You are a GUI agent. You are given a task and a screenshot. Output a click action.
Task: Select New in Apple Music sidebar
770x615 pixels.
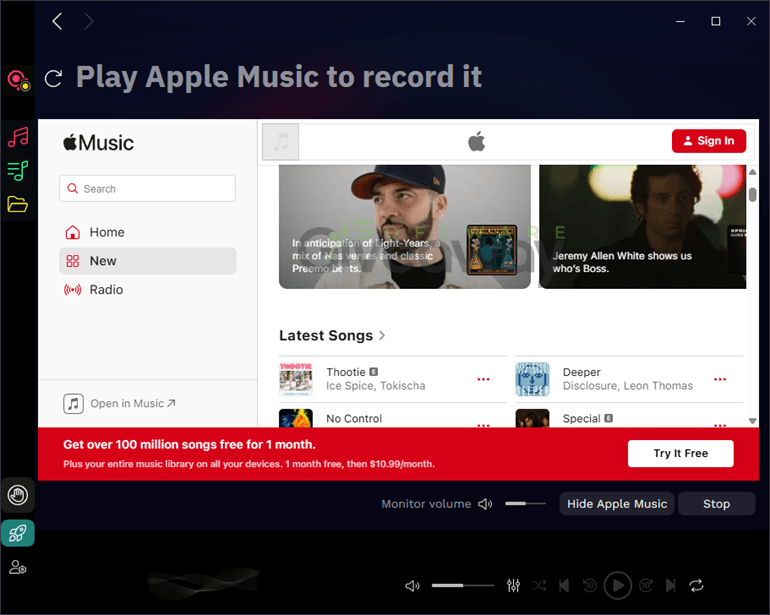coord(148,261)
